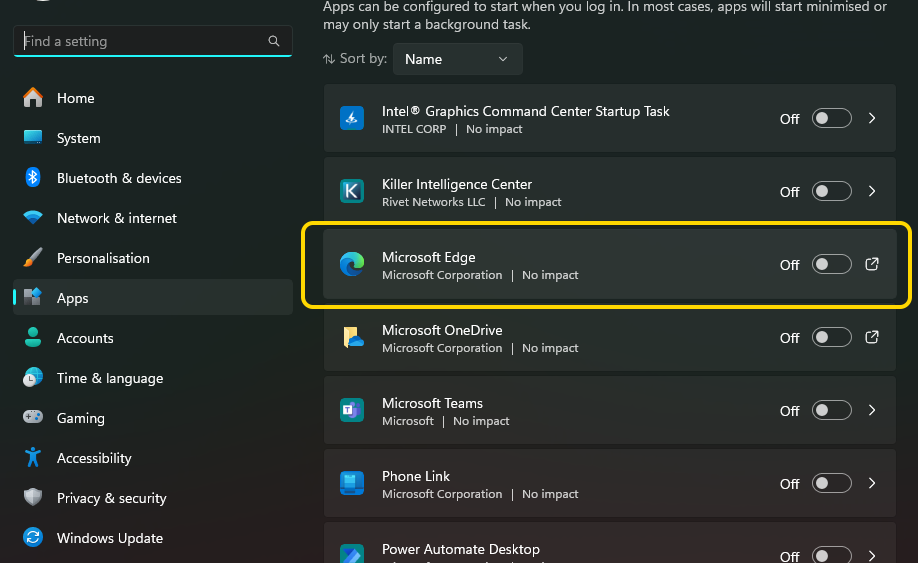The height and width of the screenshot is (563, 918).
Task: Click the Microsoft Teams app icon
Action: [x=352, y=410]
